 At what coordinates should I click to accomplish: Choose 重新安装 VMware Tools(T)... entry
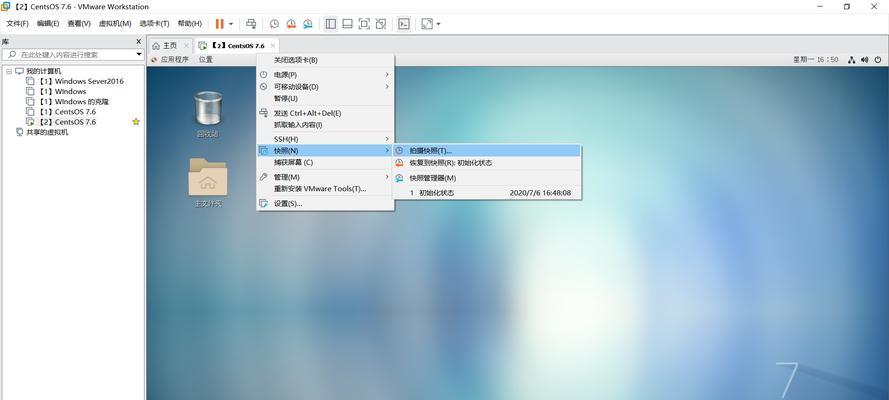[325, 189]
